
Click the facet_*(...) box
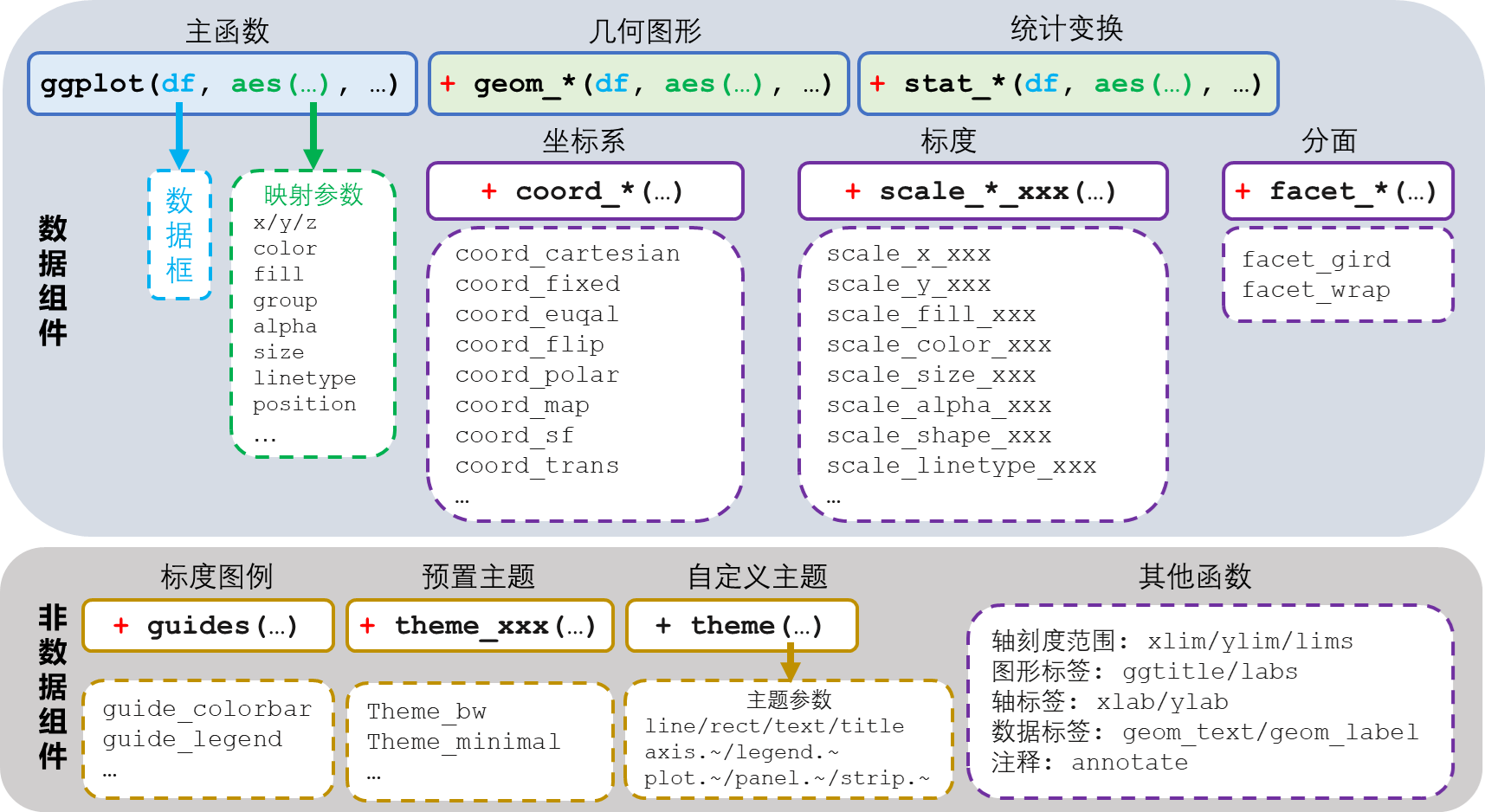1338,191
